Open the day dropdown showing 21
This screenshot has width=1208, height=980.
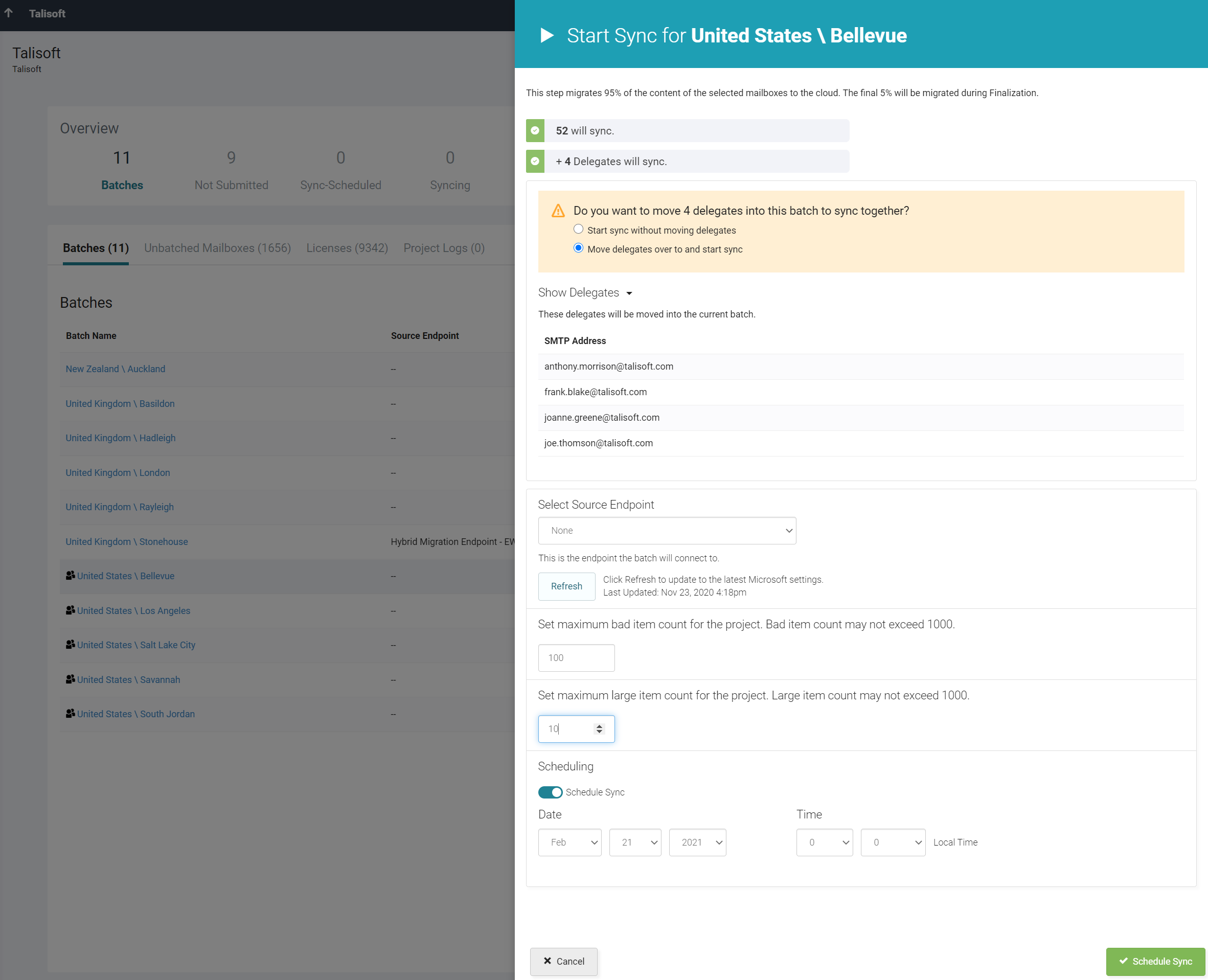[635, 842]
